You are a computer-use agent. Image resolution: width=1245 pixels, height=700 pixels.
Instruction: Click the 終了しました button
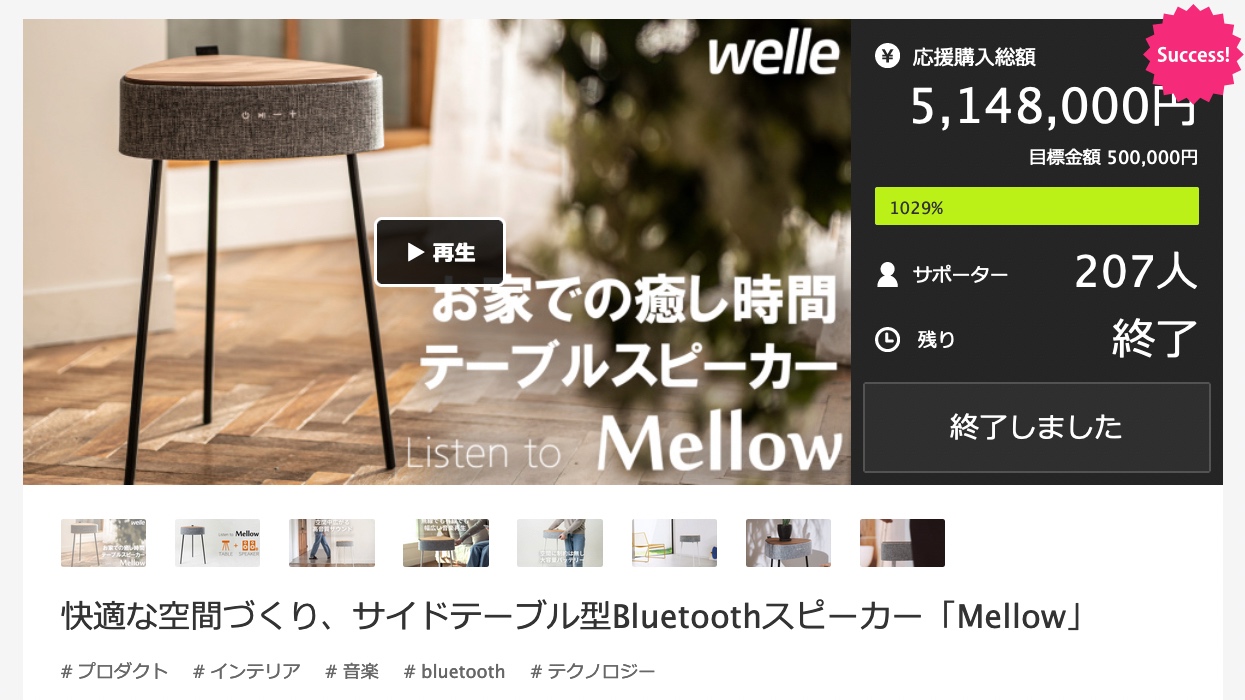tap(1037, 427)
